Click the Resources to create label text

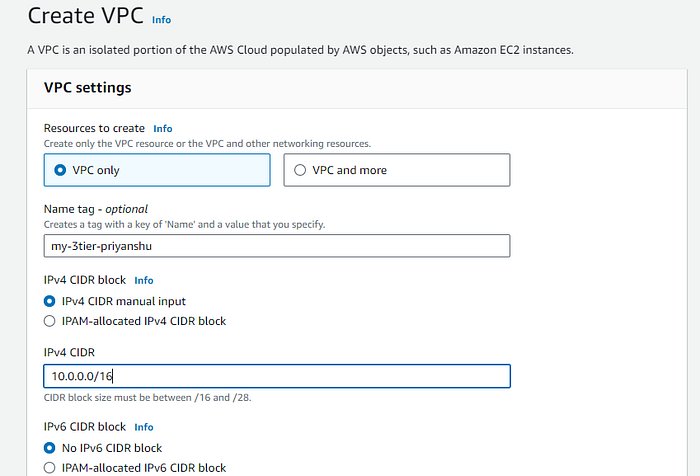coord(94,128)
